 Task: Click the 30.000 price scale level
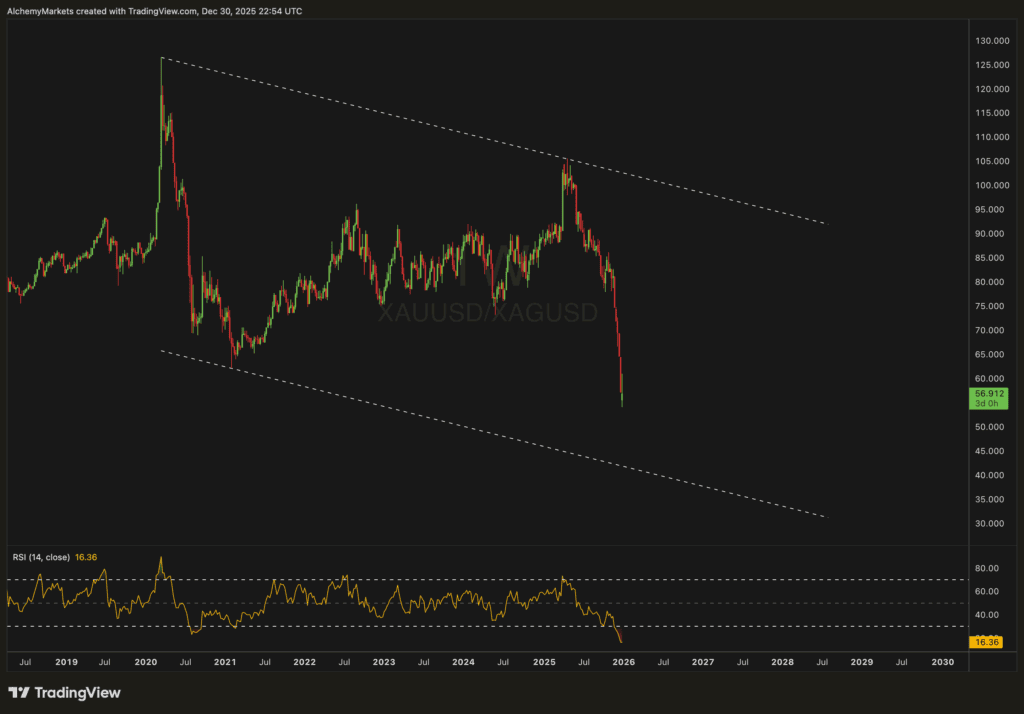(989, 523)
